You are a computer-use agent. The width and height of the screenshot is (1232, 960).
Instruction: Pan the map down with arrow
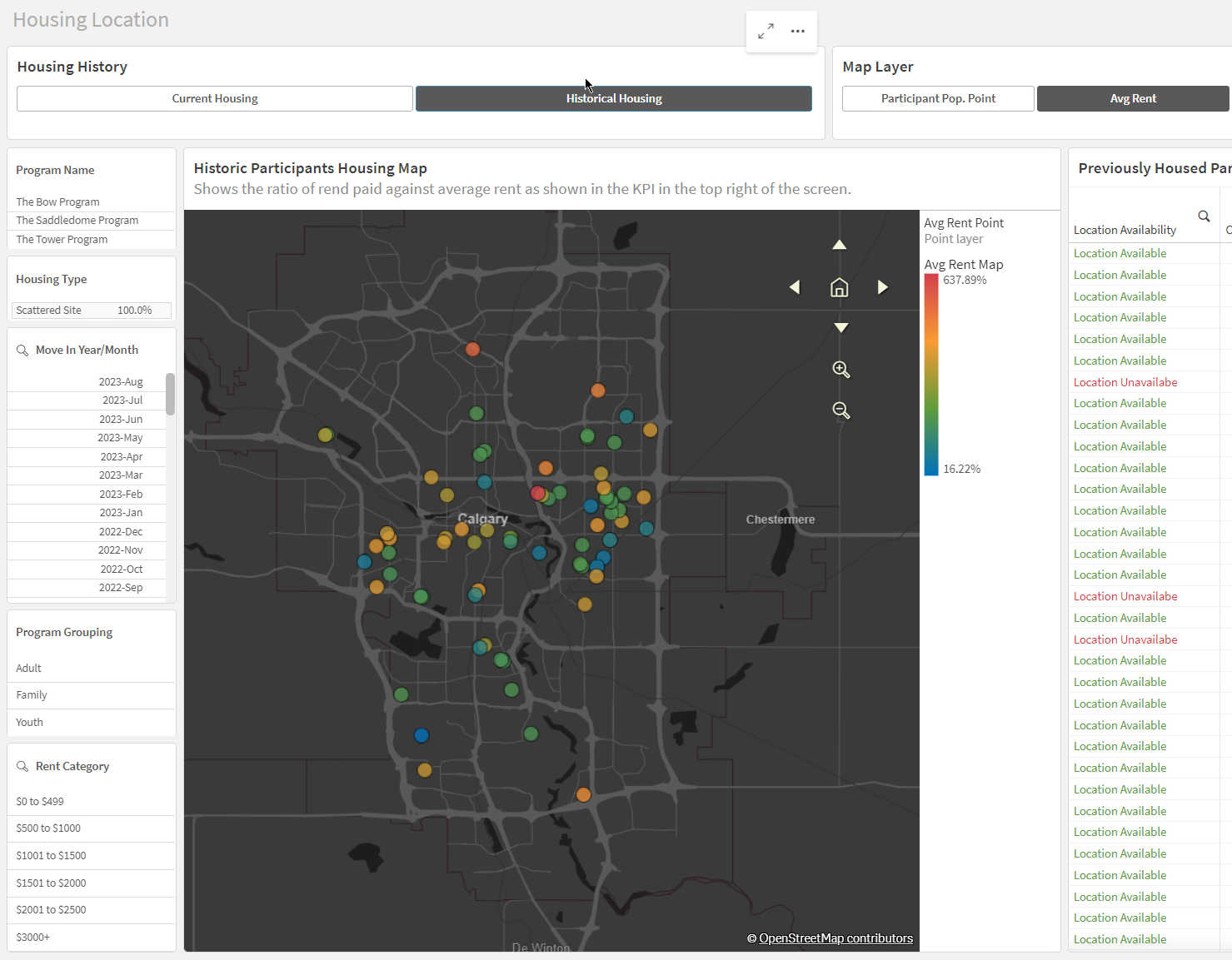(x=840, y=327)
